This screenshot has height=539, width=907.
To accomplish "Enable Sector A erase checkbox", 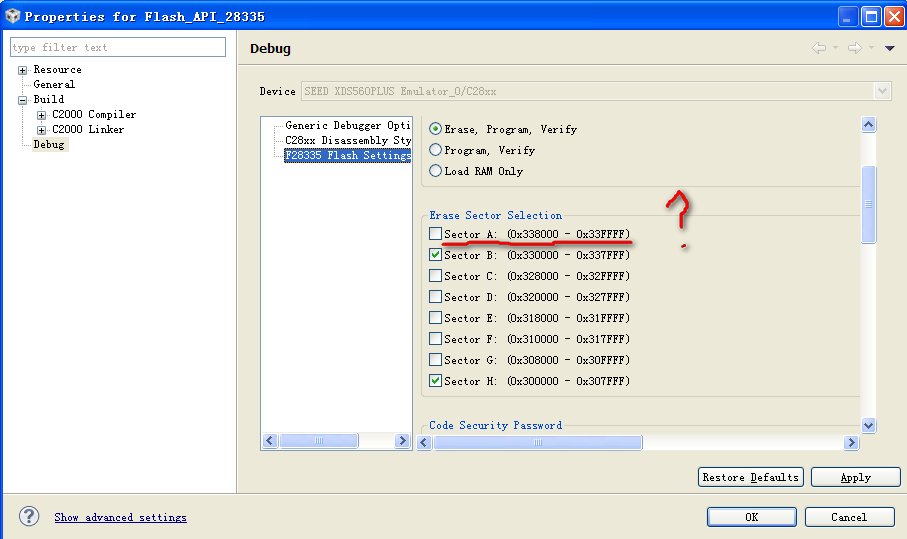I will 436,234.
